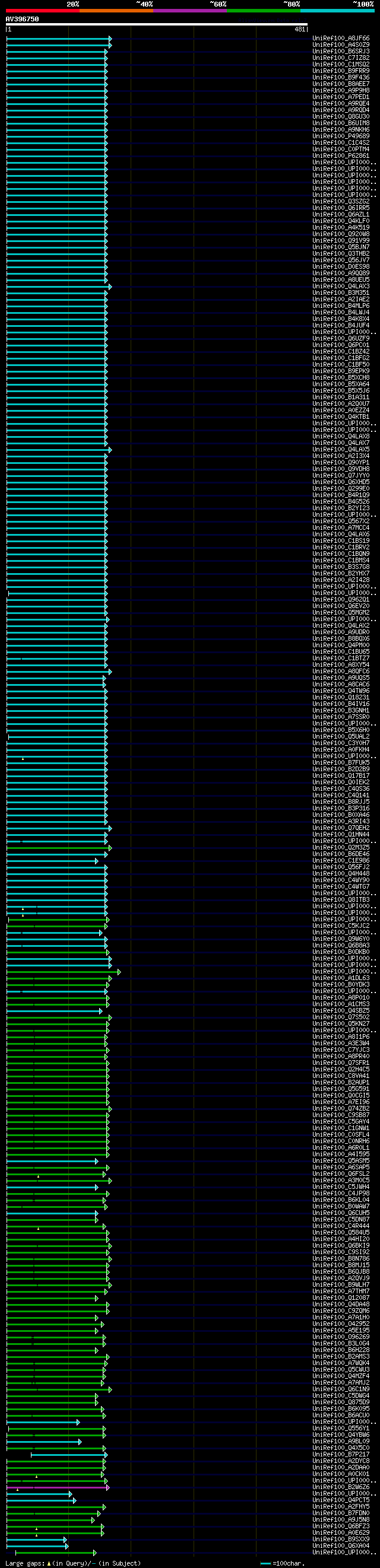Open UniRef100_Q4PCT5 hit

[x=341, y=1500]
